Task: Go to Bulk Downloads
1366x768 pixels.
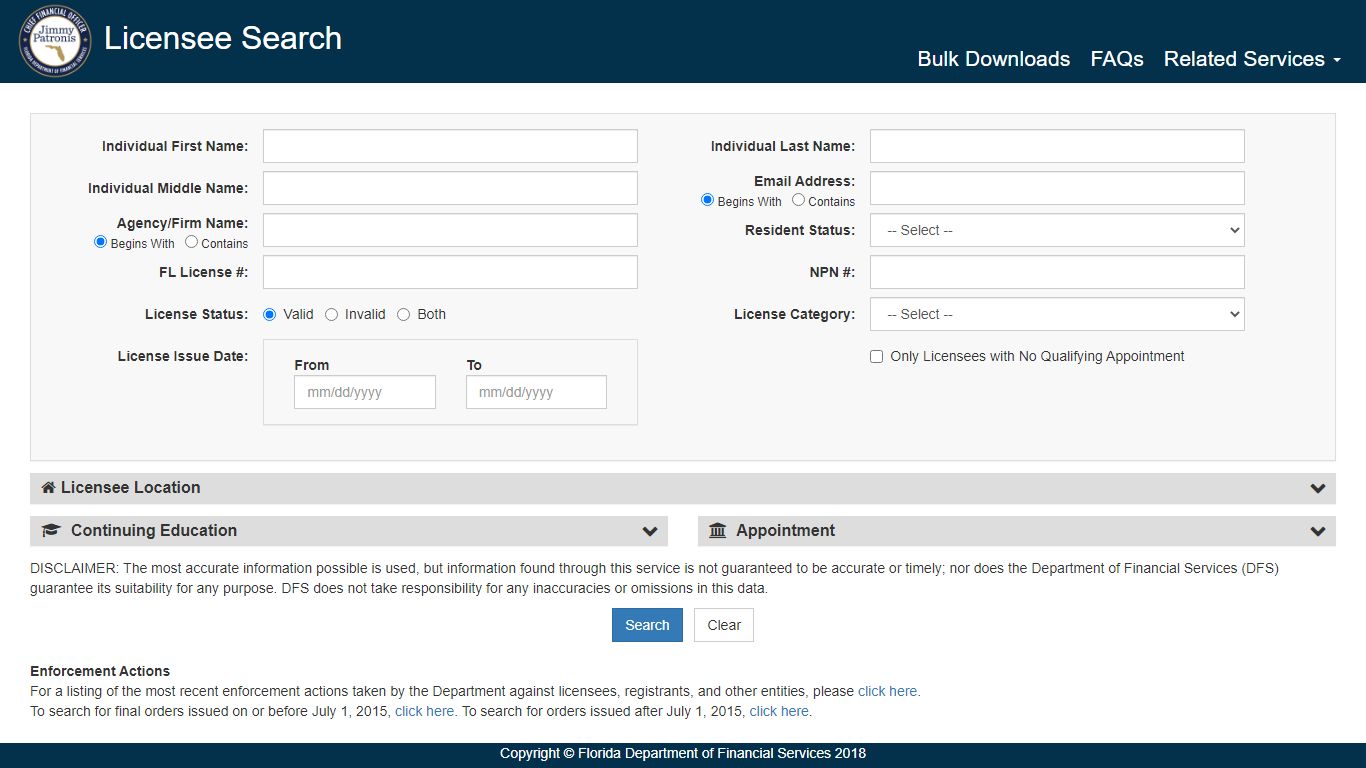Action: 994,59
